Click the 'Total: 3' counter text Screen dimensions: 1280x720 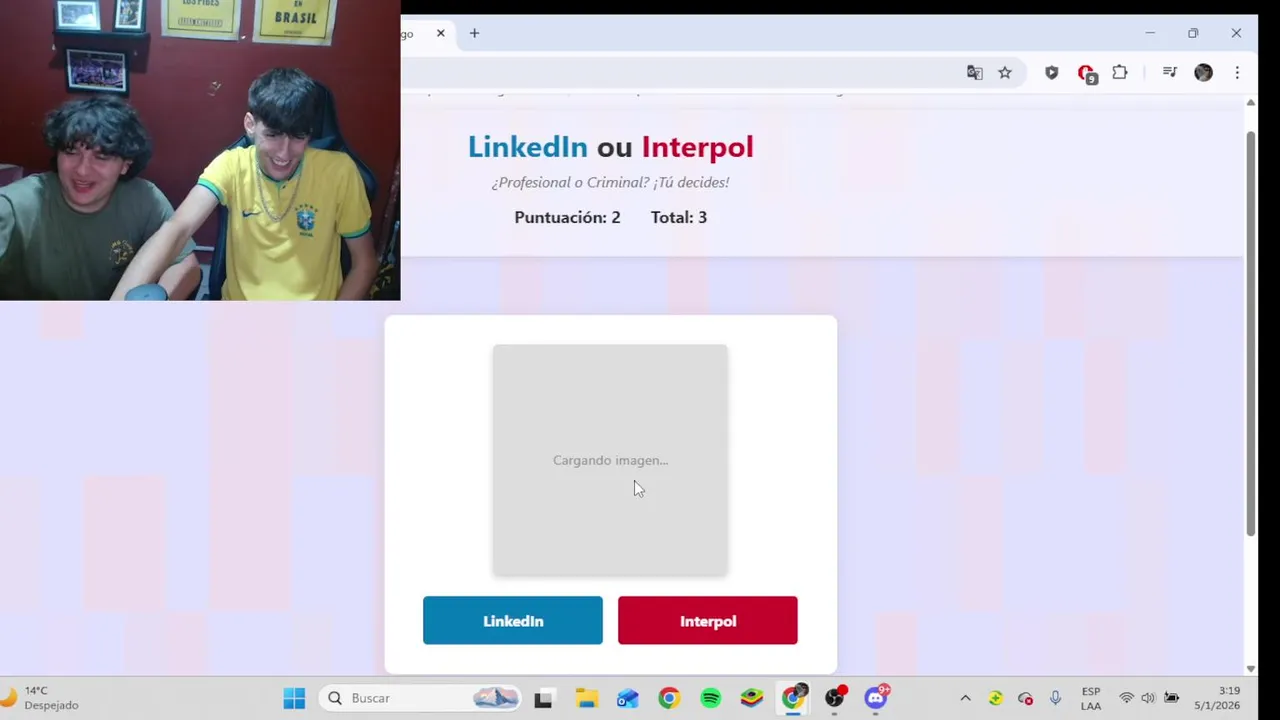click(679, 217)
